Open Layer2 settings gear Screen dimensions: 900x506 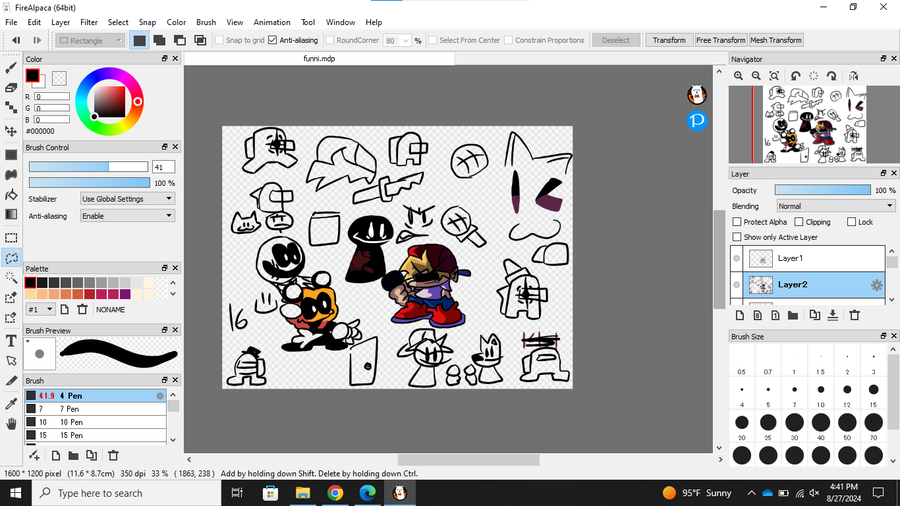click(x=876, y=285)
